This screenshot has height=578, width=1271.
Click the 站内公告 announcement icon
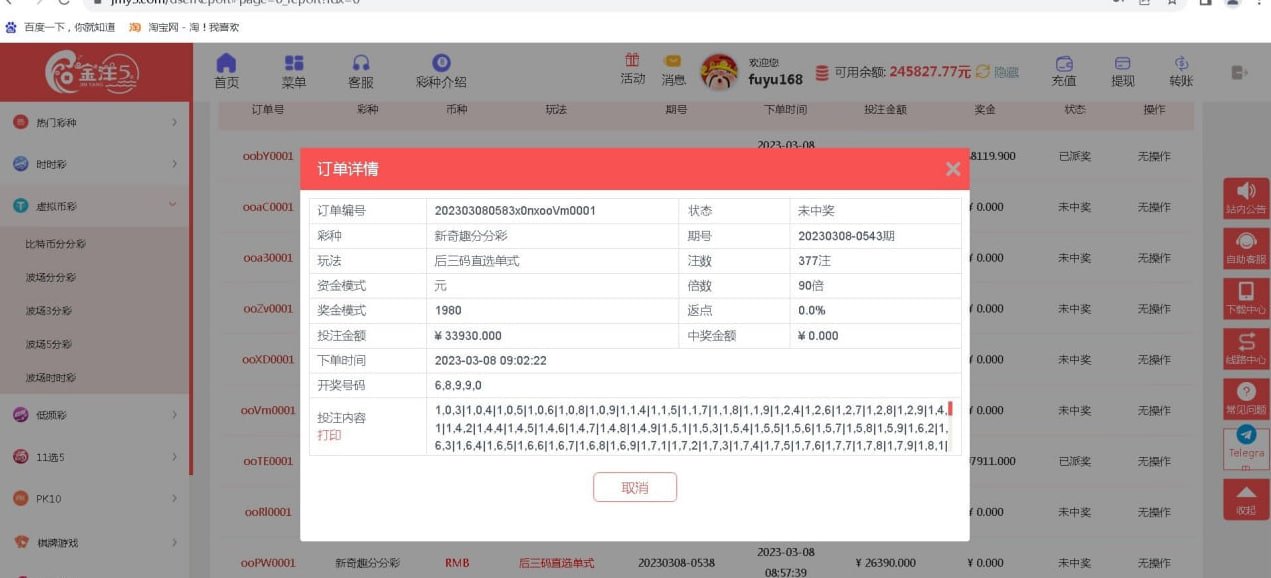(1245, 200)
